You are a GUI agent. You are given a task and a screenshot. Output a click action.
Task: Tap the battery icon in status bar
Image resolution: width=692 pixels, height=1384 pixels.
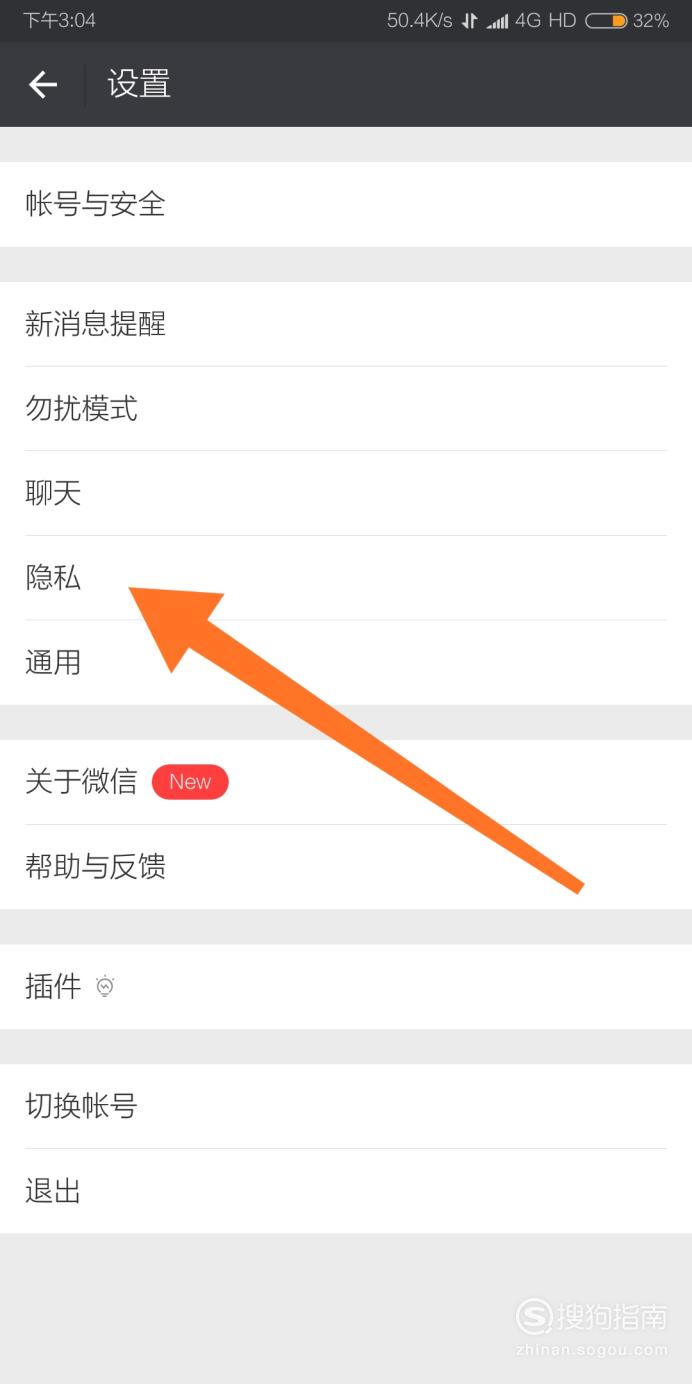pos(606,20)
